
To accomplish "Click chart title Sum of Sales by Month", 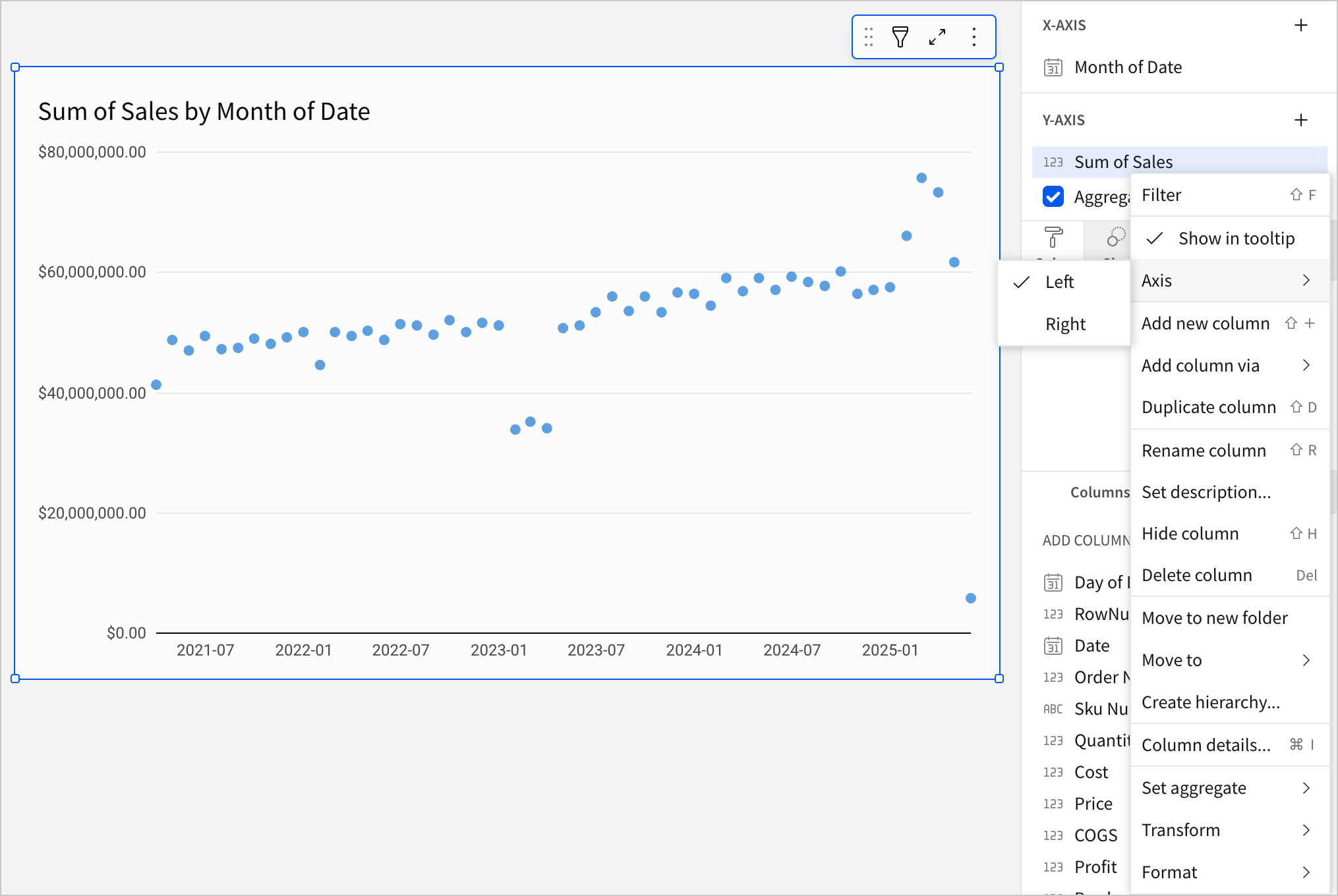I will (204, 112).
